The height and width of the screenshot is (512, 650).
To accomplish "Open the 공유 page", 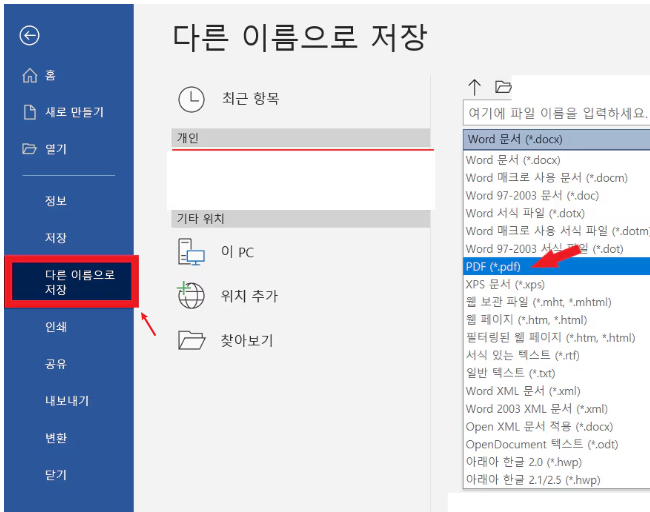I will pos(56,364).
